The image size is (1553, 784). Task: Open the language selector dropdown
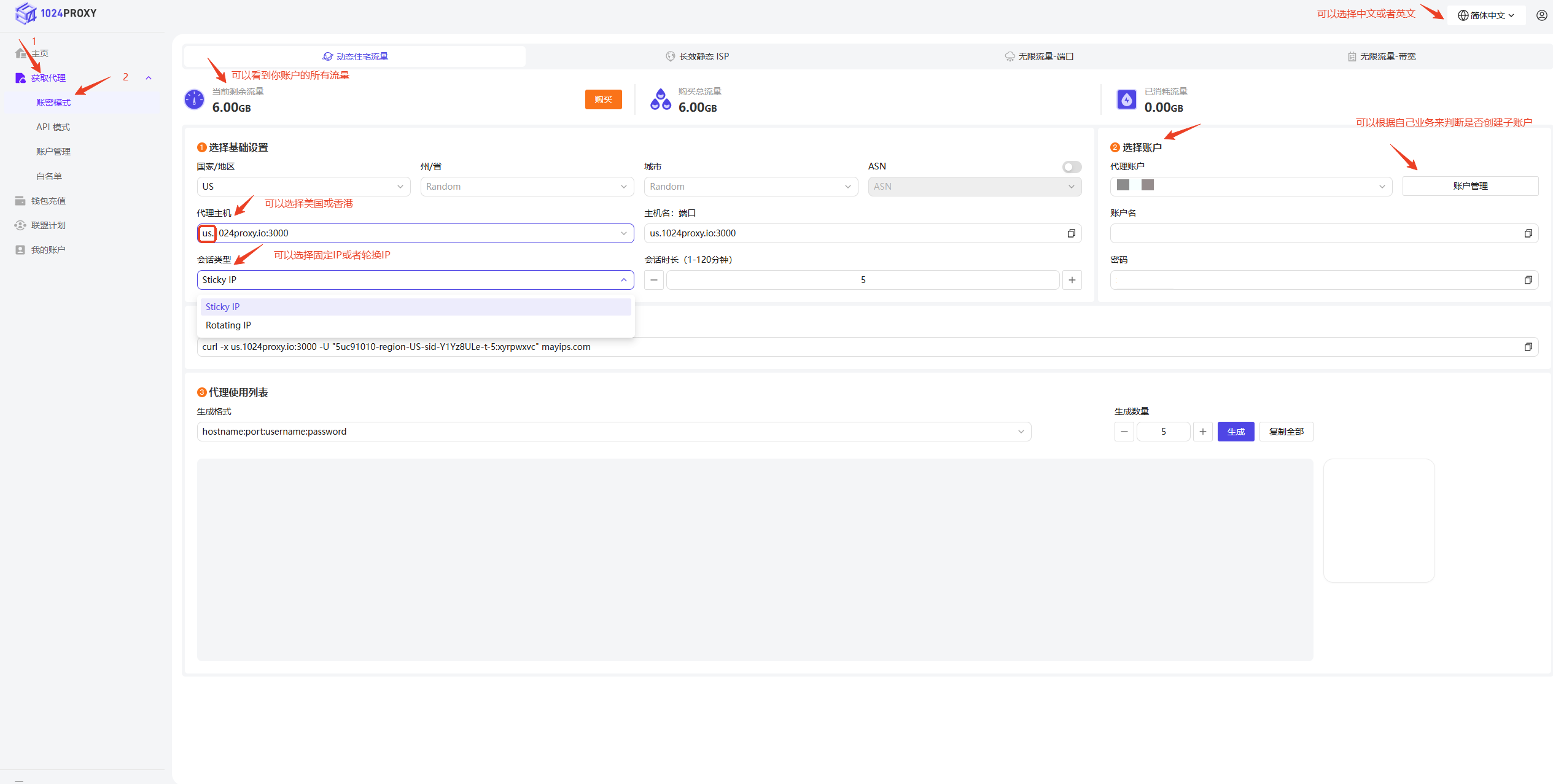point(1486,15)
